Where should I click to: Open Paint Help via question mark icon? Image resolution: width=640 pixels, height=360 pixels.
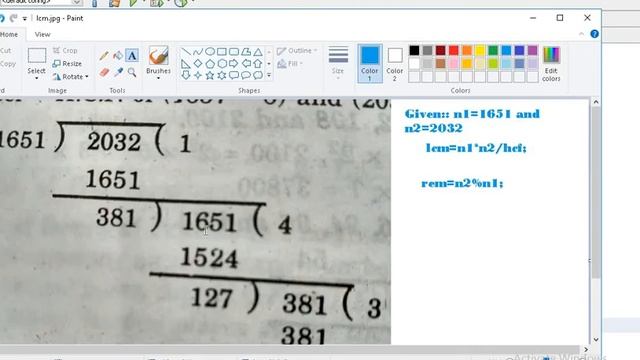point(594,34)
